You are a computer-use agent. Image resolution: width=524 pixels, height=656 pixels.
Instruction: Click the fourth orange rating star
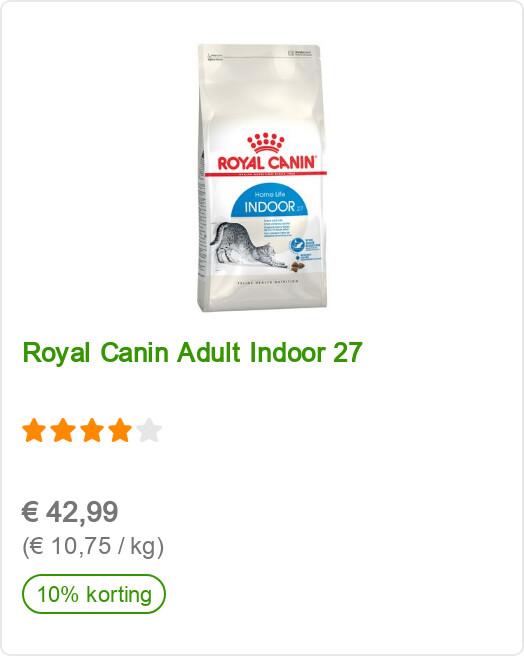121,430
